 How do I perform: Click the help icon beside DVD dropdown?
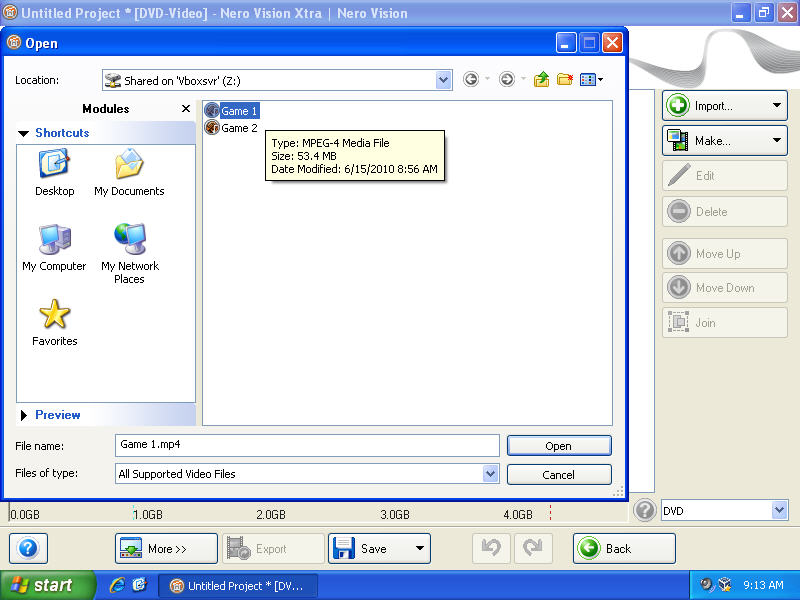click(645, 510)
